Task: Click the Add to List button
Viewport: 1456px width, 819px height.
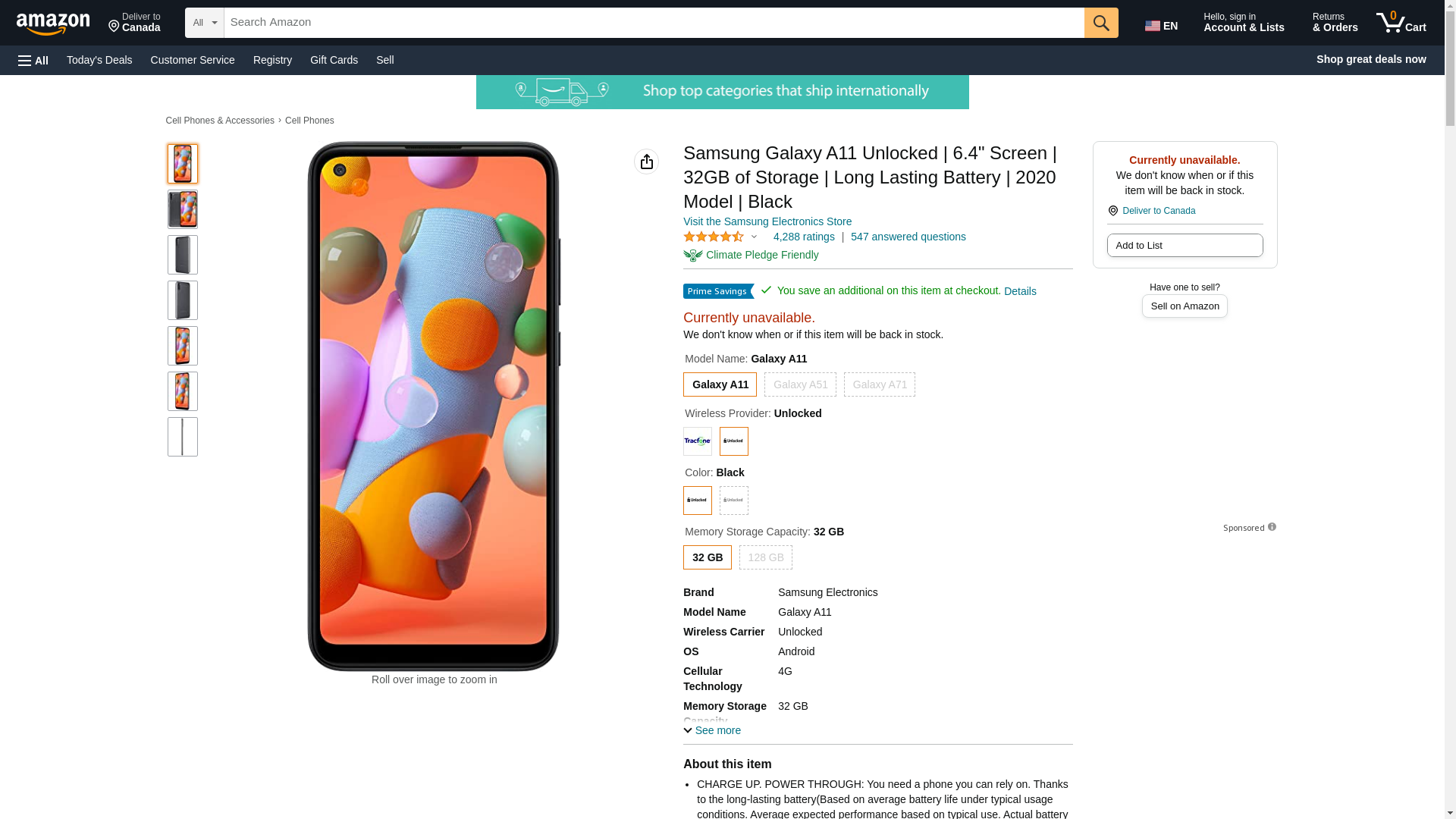Action: pyautogui.click(x=1185, y=246)
